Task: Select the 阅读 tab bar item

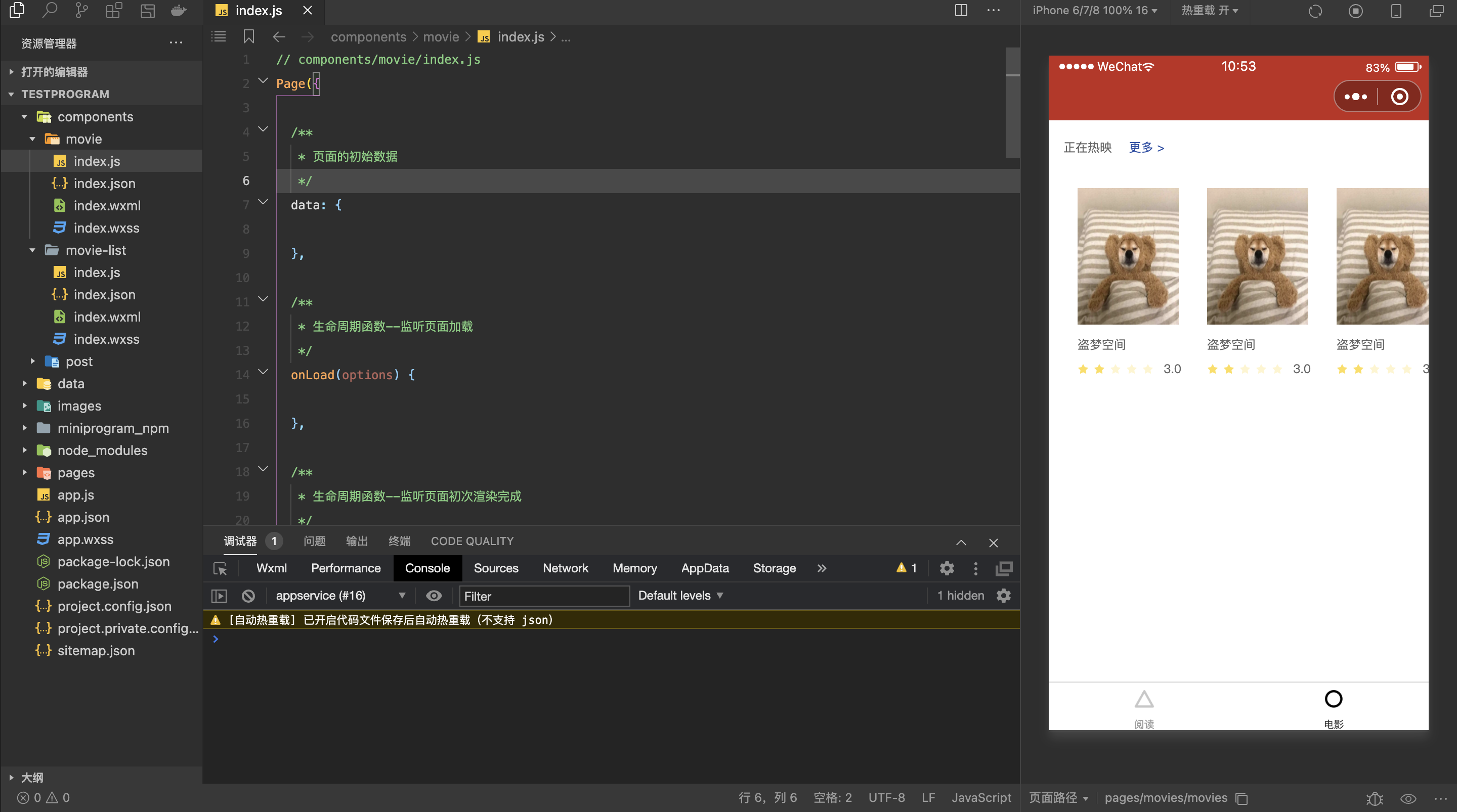Action: (x=1144, y=709)
